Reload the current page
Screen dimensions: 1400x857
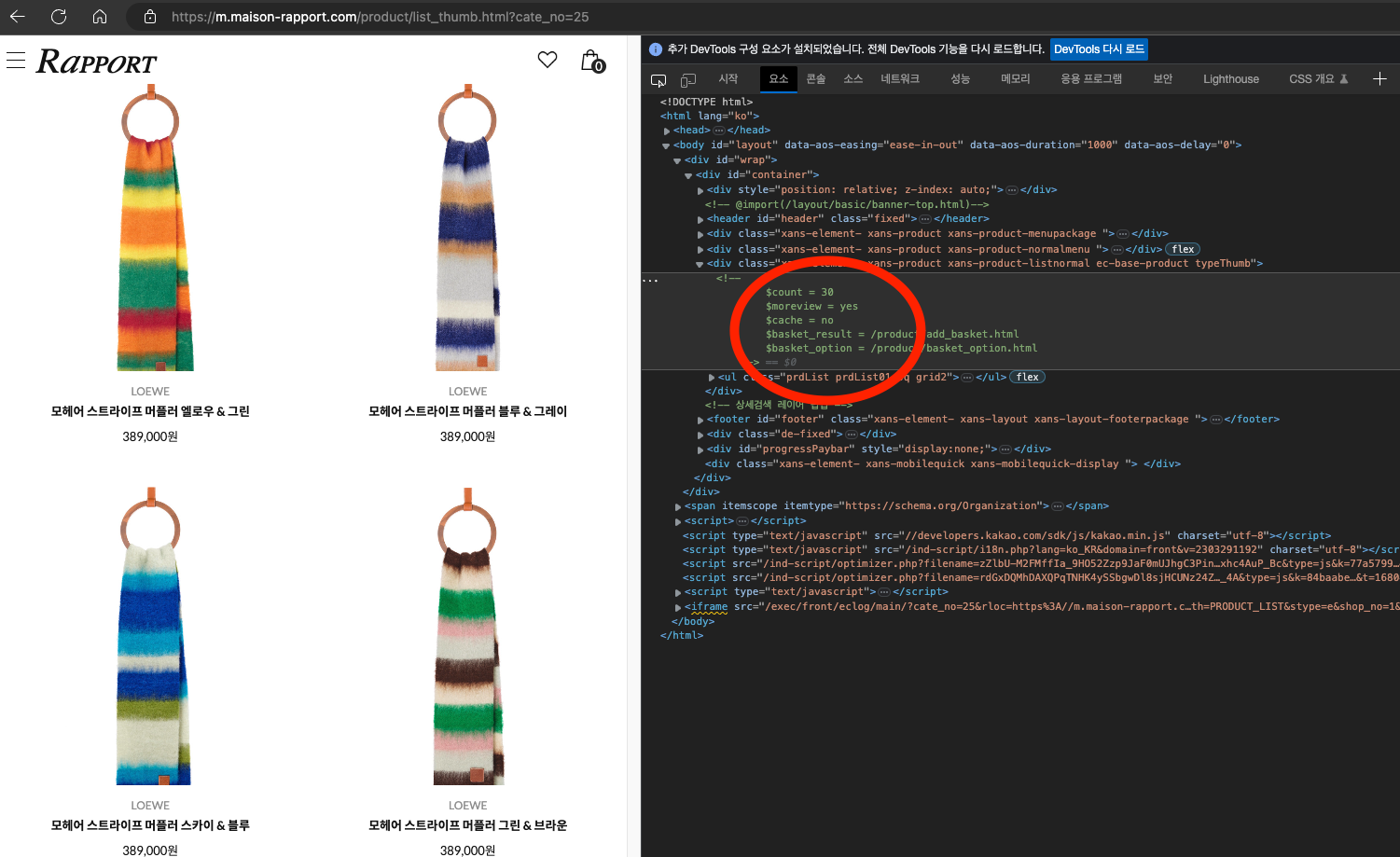[59, 17]
